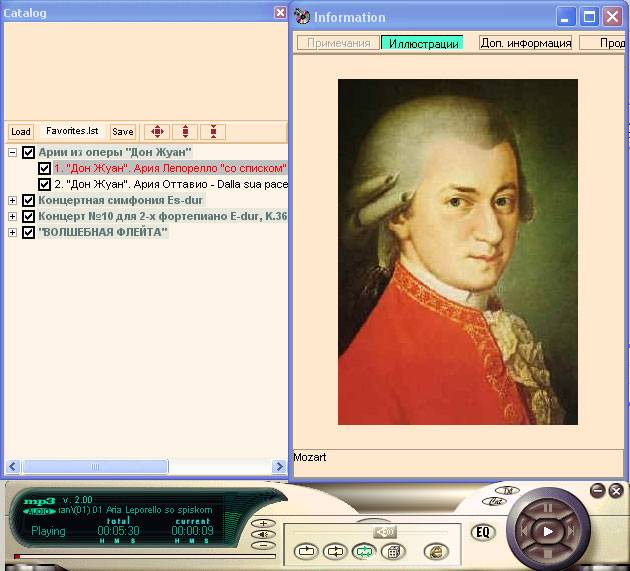The height and width of the screenshot is (571, 630).
Task: Click the Catalog horizontal scrollbar thumb
Action: click(x=95, y=467)
